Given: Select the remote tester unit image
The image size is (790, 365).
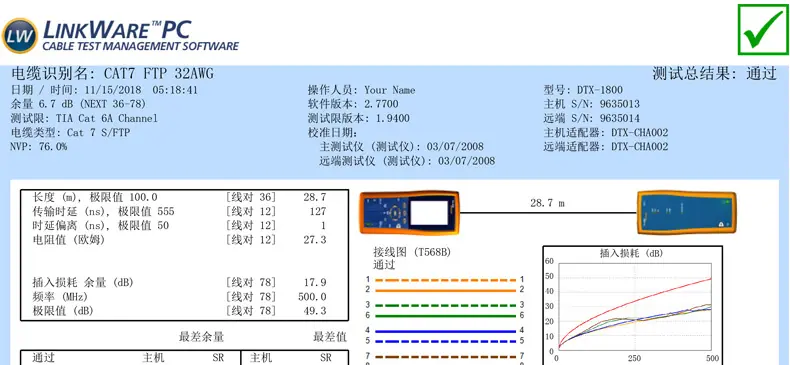Looking at the screenshot, I should click(x=686, y=212).
